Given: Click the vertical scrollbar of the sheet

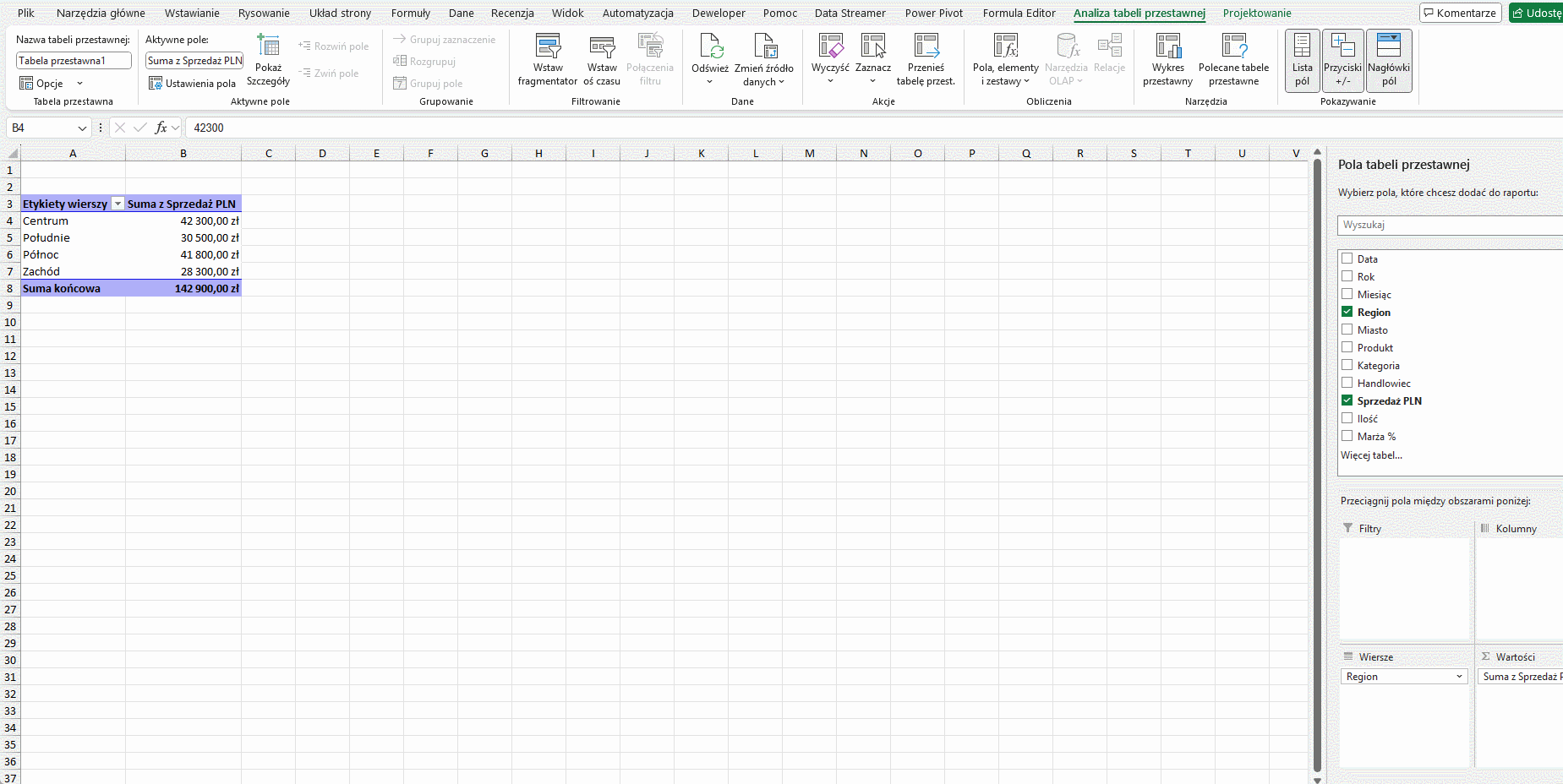Looking at the screenshot, I should point(1317,465).
